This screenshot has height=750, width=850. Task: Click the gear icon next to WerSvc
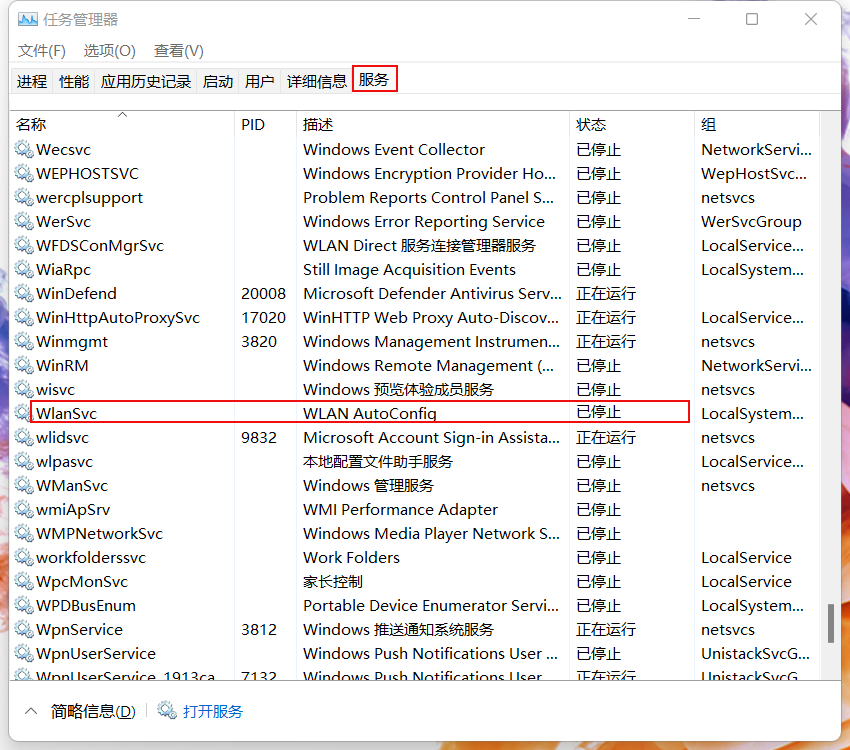pyautogui.click(x=23, y=222)
